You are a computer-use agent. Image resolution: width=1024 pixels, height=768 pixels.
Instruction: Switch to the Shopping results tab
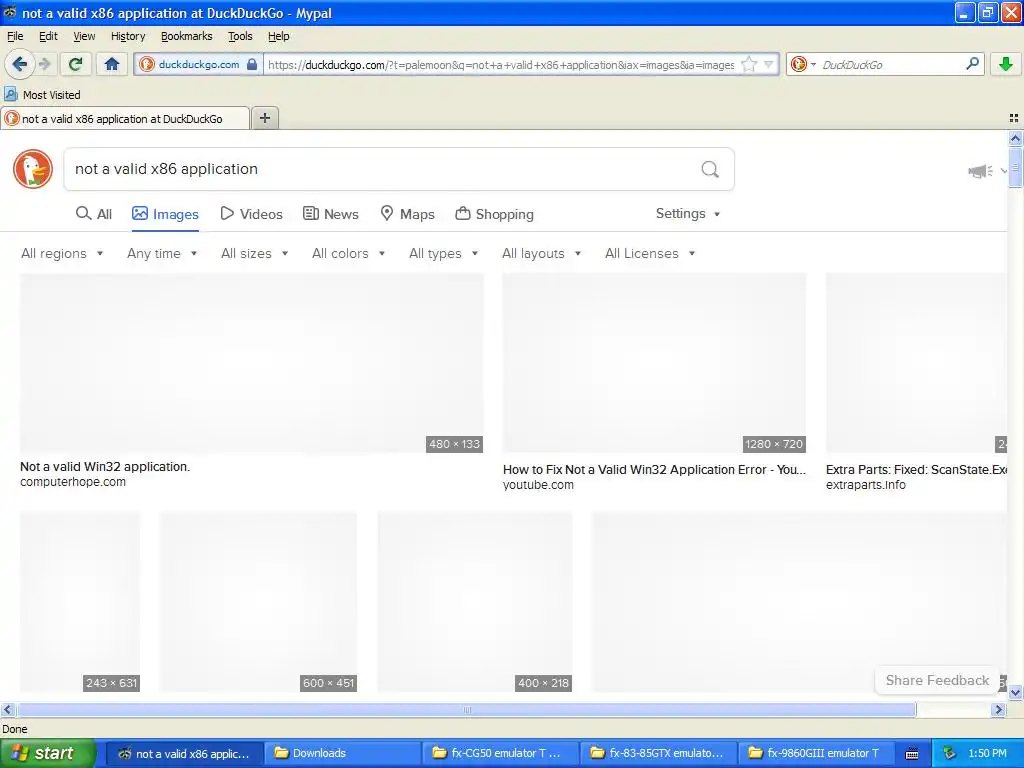coord(494,214)
